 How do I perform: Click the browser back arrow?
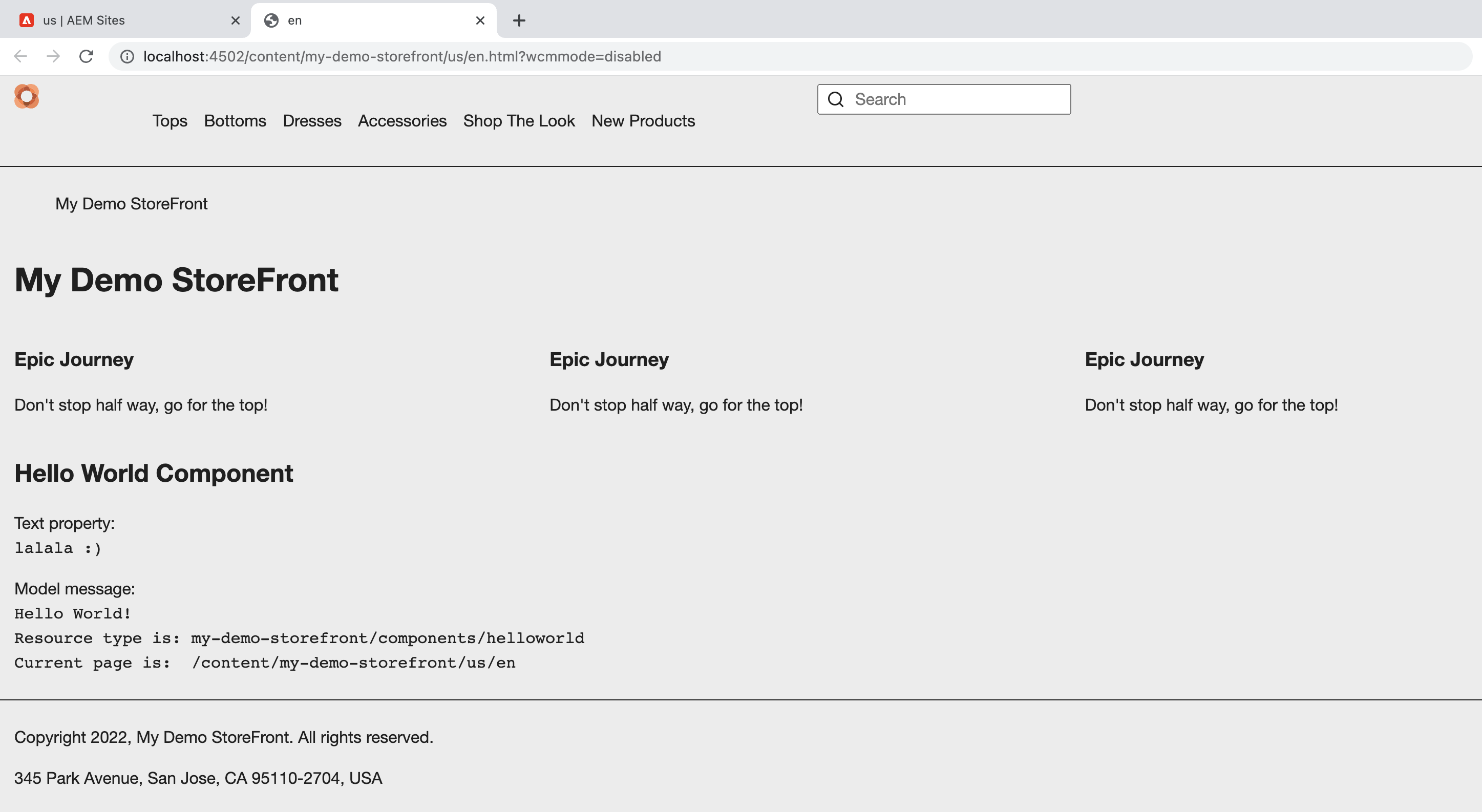pyautogui.click(x=20, y=56)
